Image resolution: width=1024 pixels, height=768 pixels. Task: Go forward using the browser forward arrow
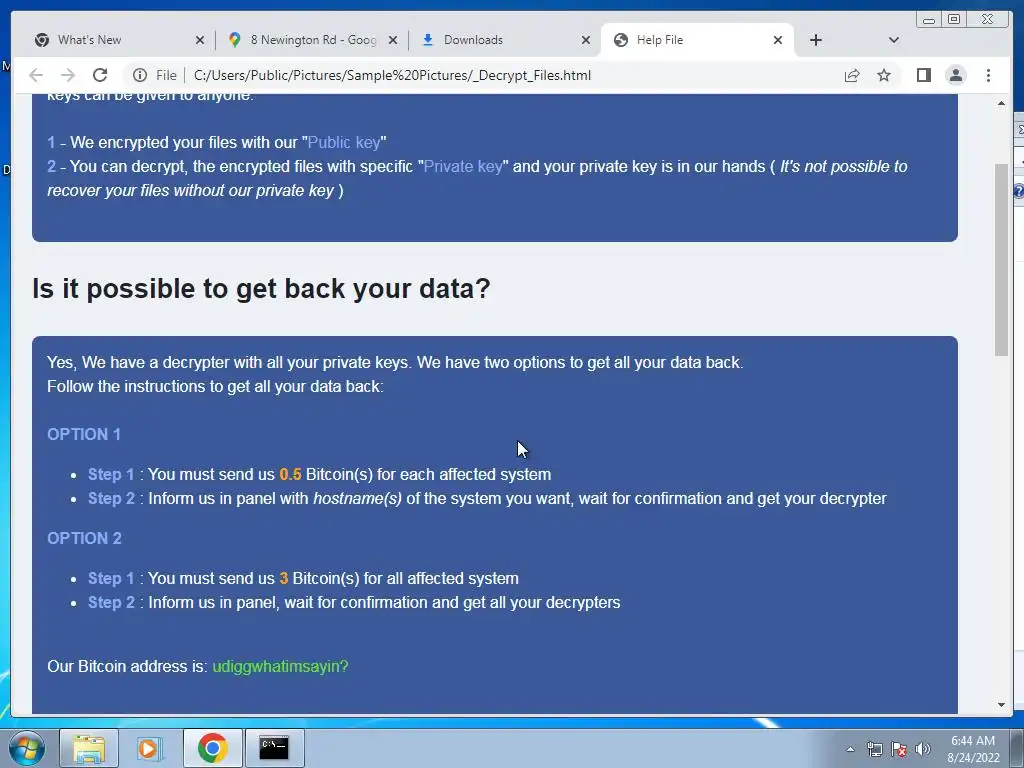(68, 75)
